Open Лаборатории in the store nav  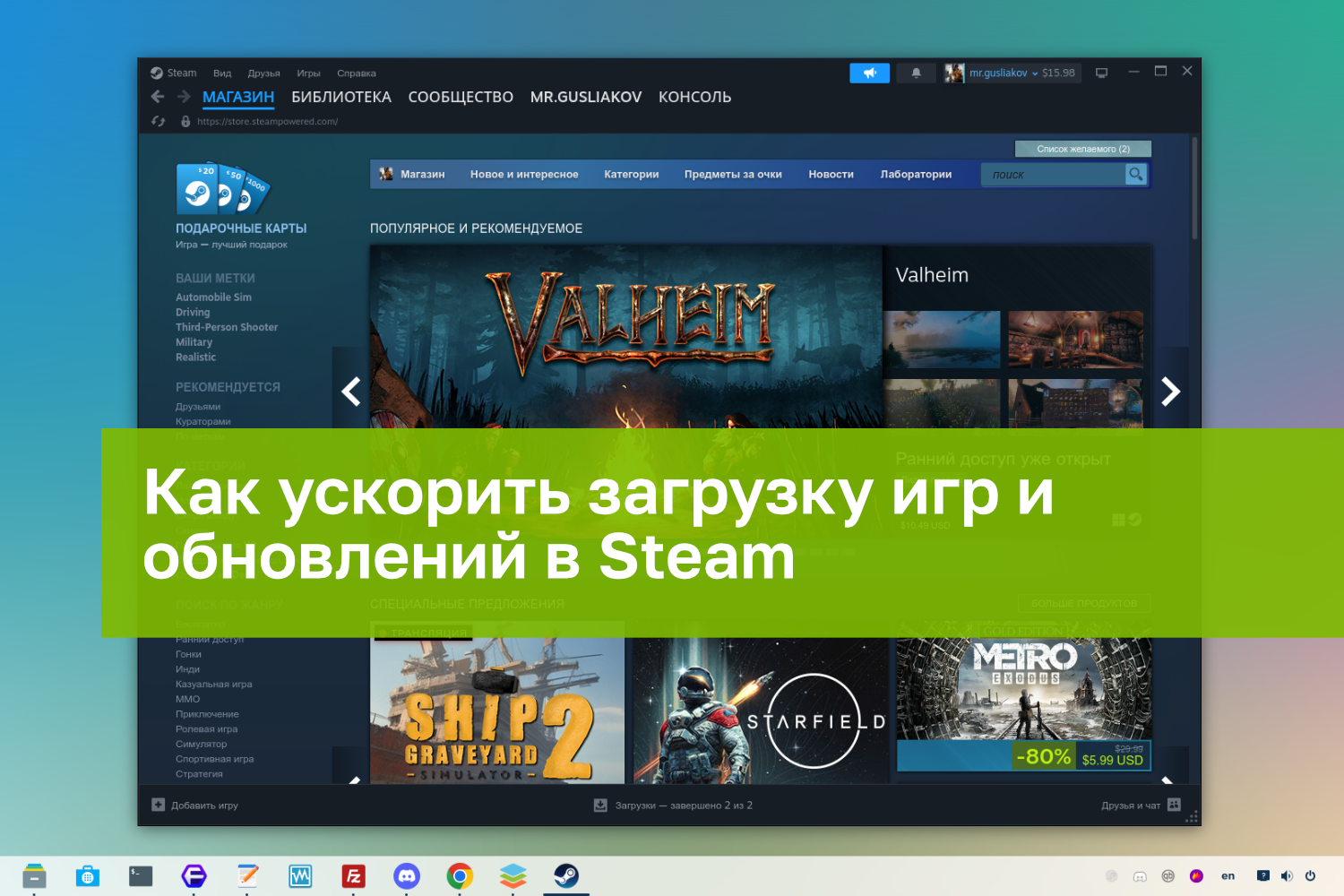(916, 174)
